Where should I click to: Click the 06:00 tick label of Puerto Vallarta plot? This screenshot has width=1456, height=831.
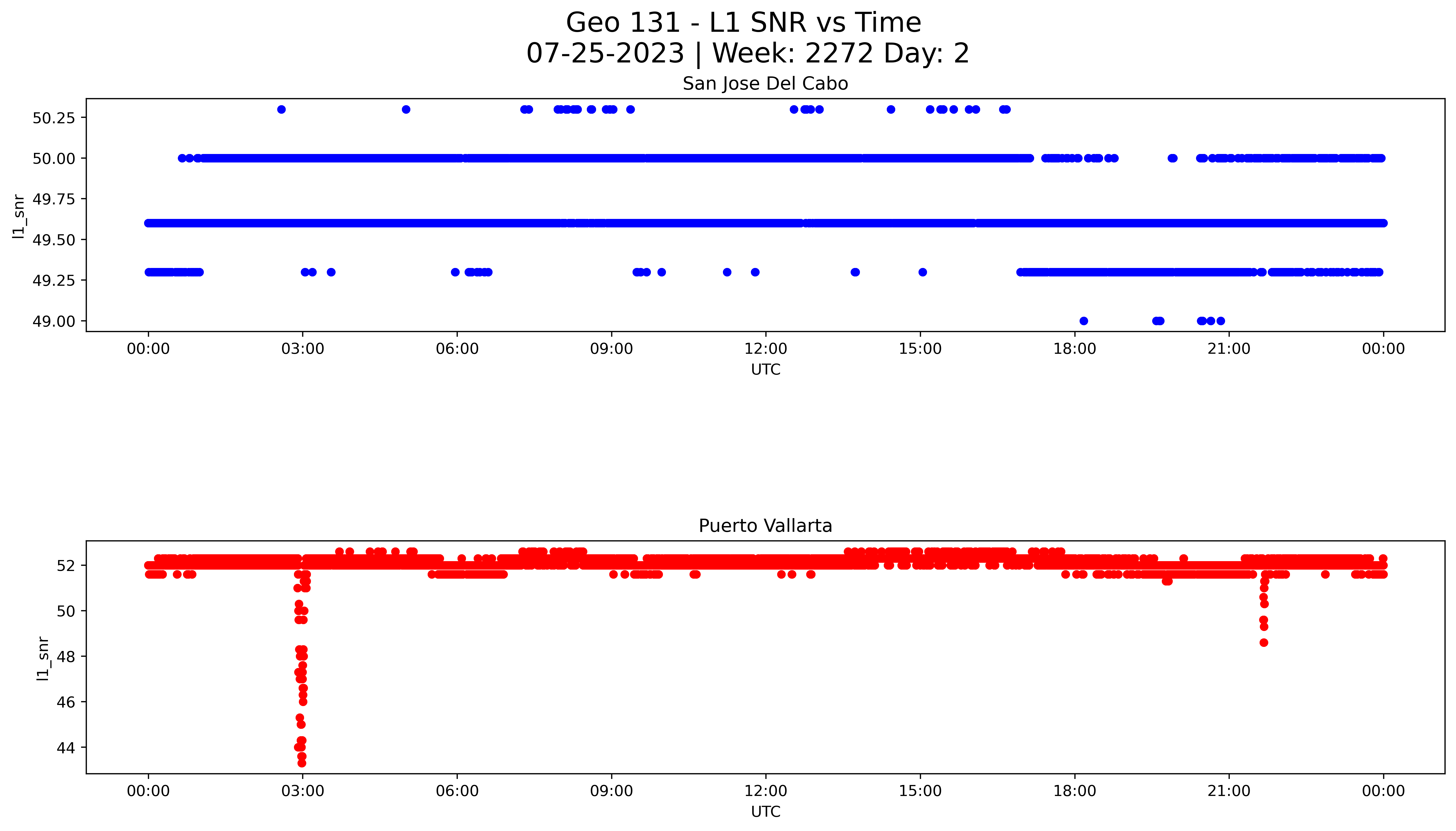point(457,791)
